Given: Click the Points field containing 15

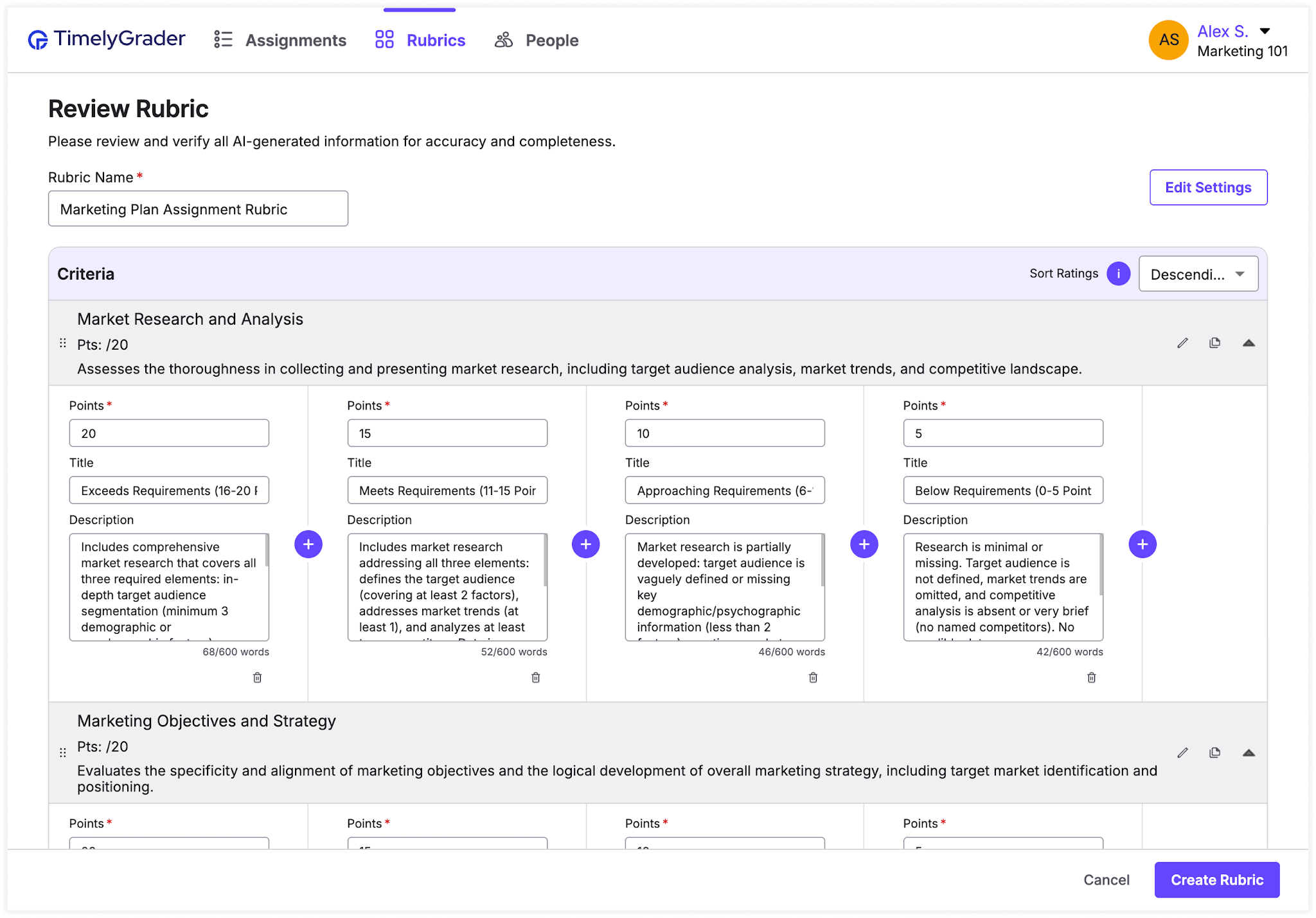Looking at the screenshot, I should click(447, 433).
